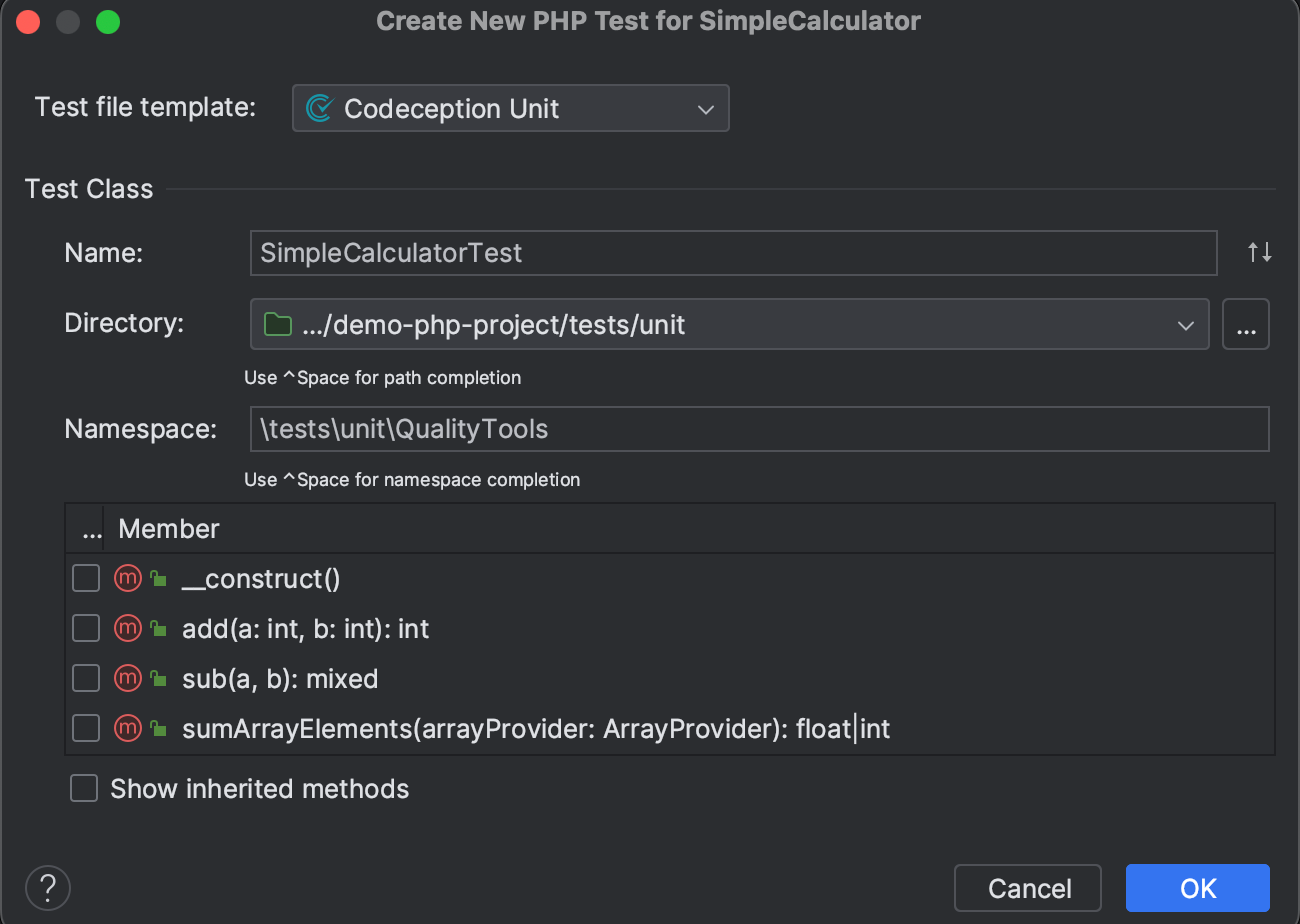This screenshot has height=924, width=1300.
Task: Click inside the Namespace input field
Action: click(x=700, y=428)
